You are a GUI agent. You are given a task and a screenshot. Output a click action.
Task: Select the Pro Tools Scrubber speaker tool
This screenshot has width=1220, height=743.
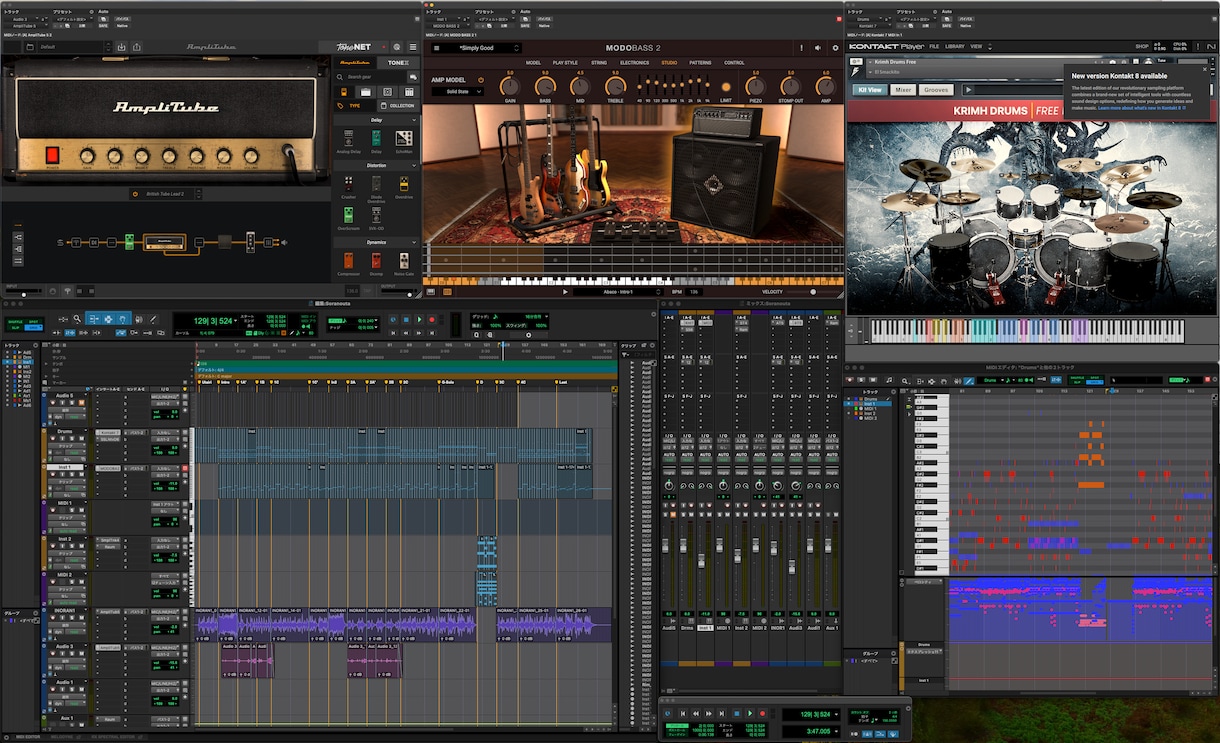[138, 319]
